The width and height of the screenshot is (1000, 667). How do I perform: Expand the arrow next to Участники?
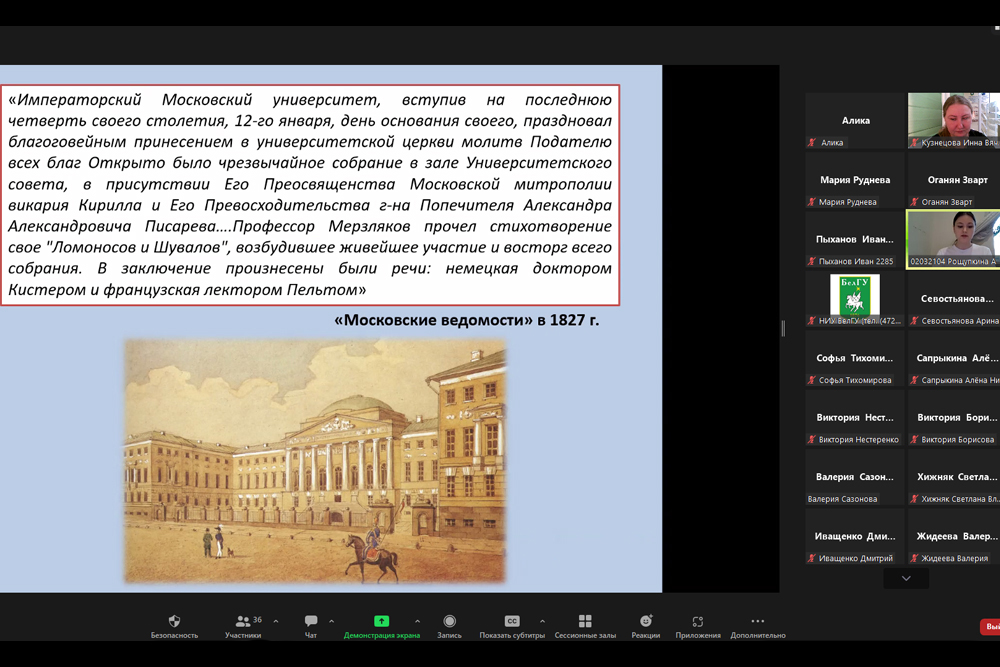tap(276, 621)
